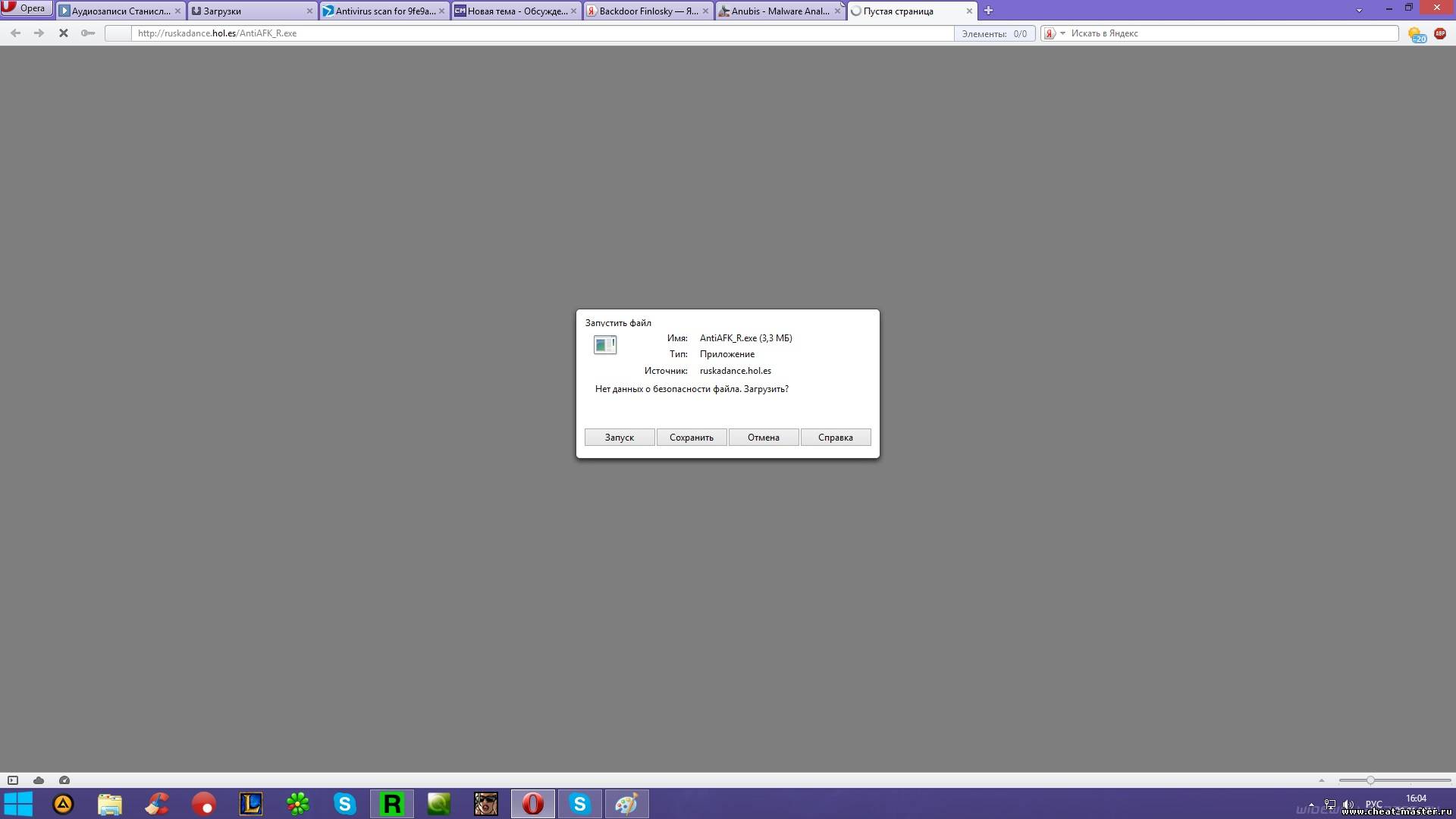Open the ICQ flower icon on the taskbar
This screenshot has height=819, width=1456.
[x=298, y=804]
